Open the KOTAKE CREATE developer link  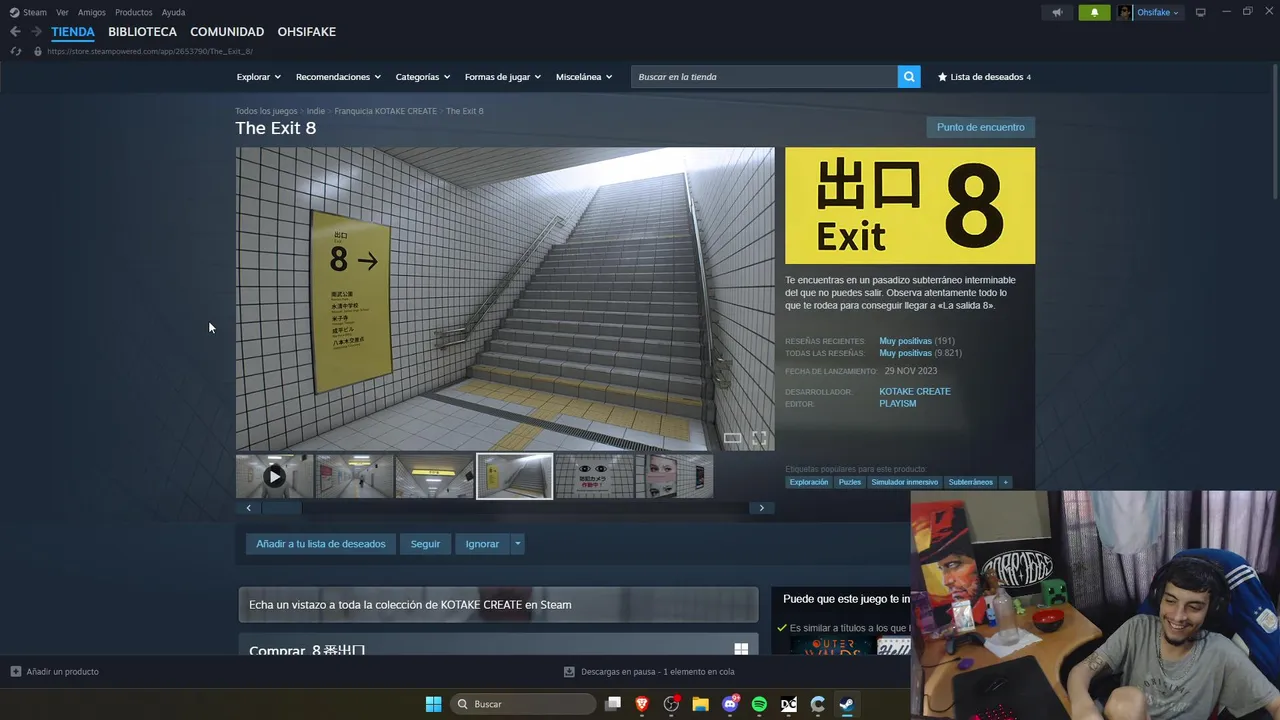coord(915,392)
